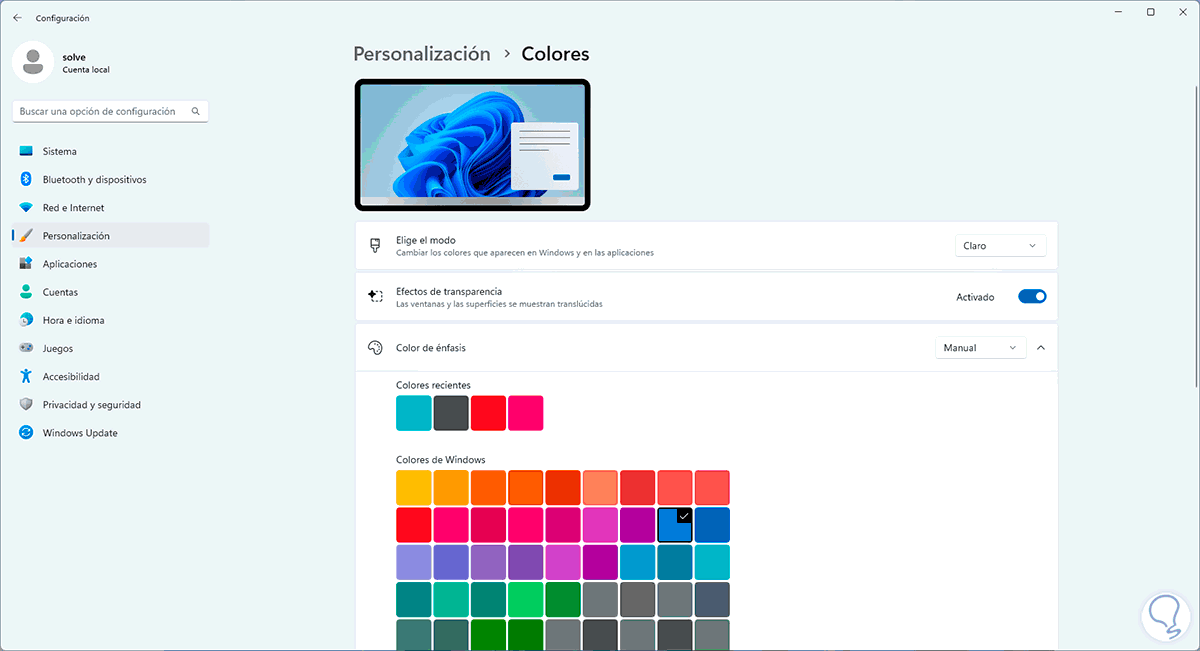Viewport: 1200px width, 651px height.
Task: Pick the recent red color swatch
Action: coord(489,413)
